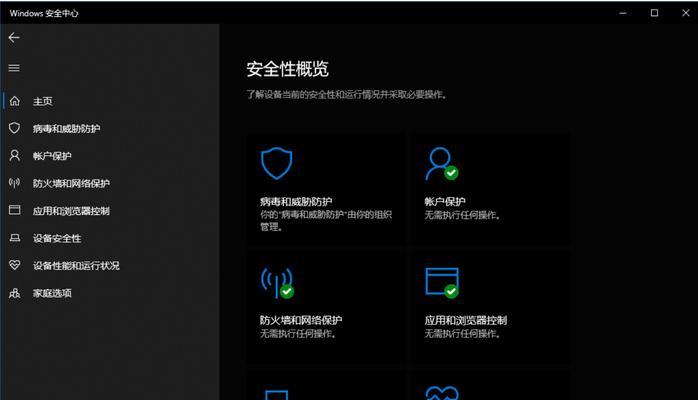Open the hamburger navigation menu

point(14,68)
